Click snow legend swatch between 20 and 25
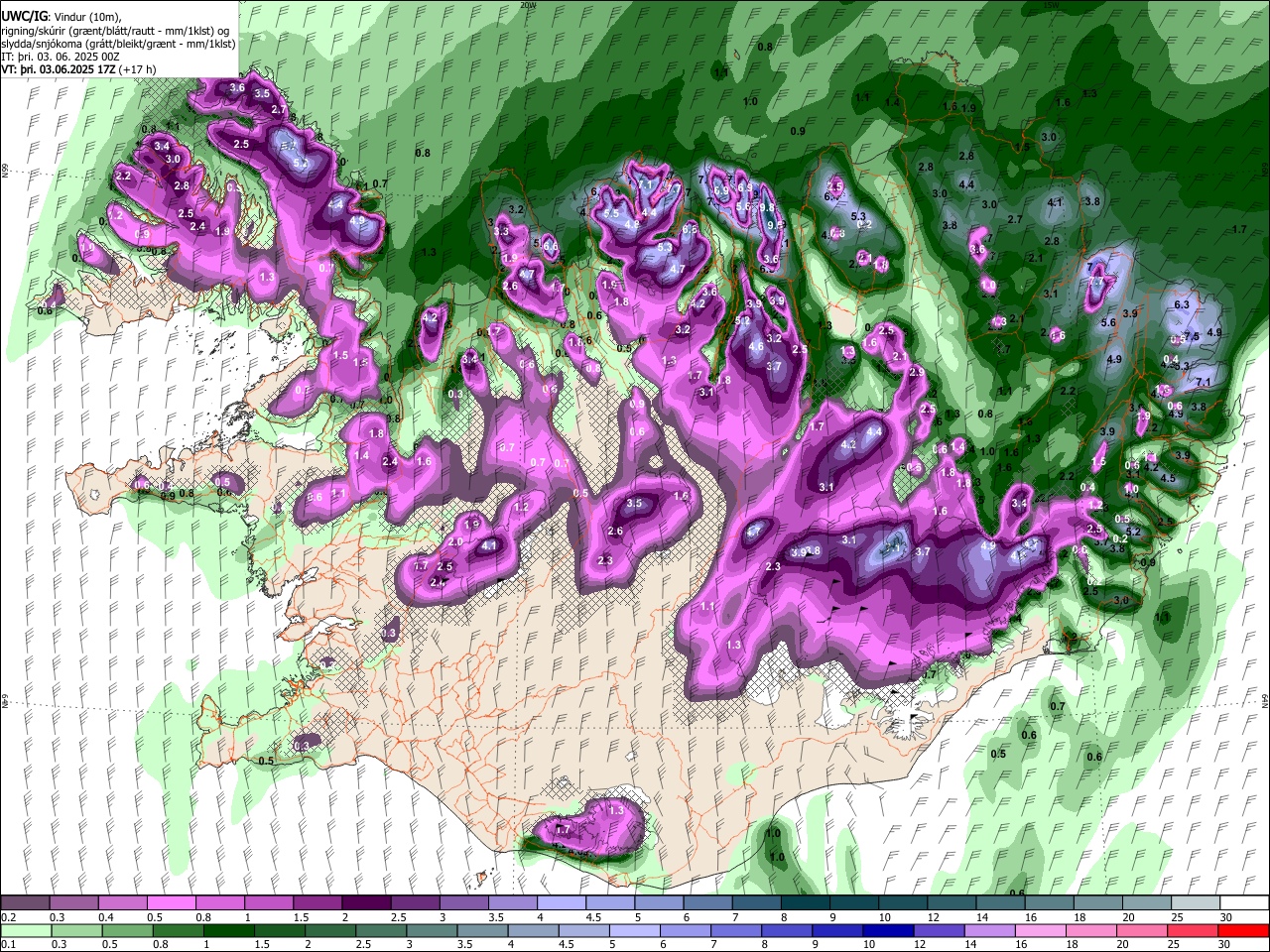This screenshot has height=952, width=1270. click(1147, 903)
